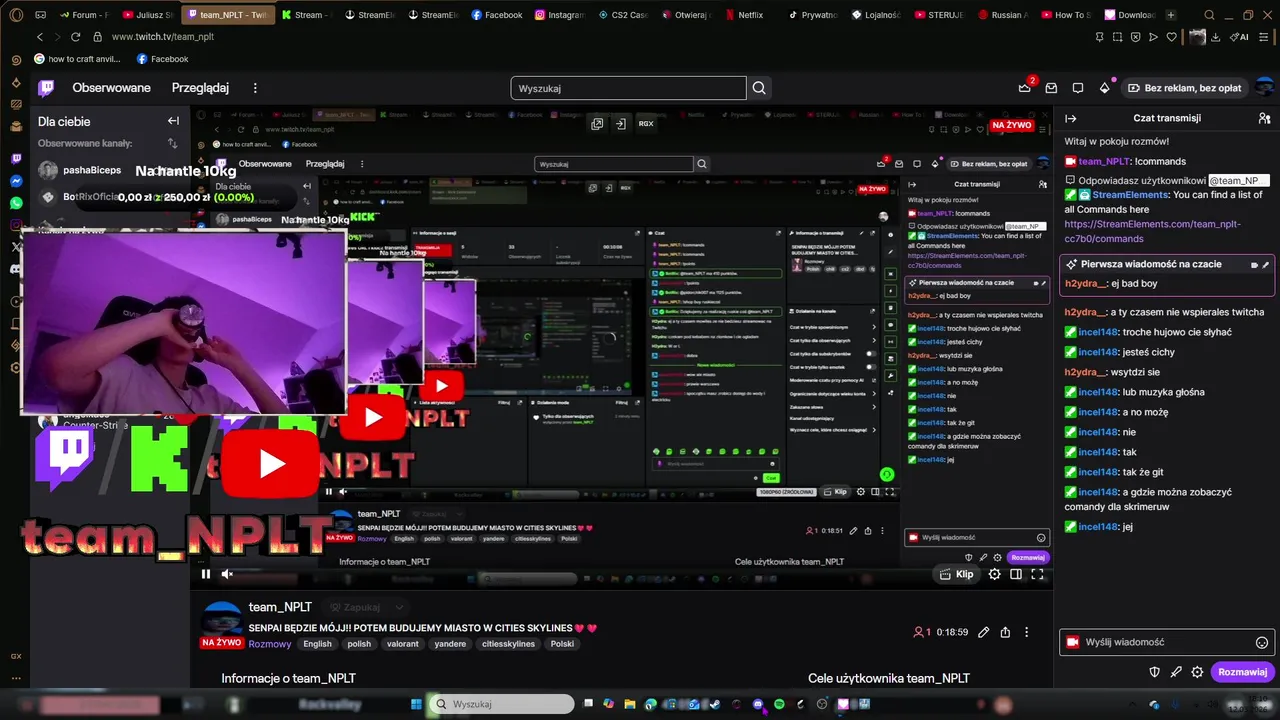
Task: Click the sort followed channels icon
Action: pos(173,143)
